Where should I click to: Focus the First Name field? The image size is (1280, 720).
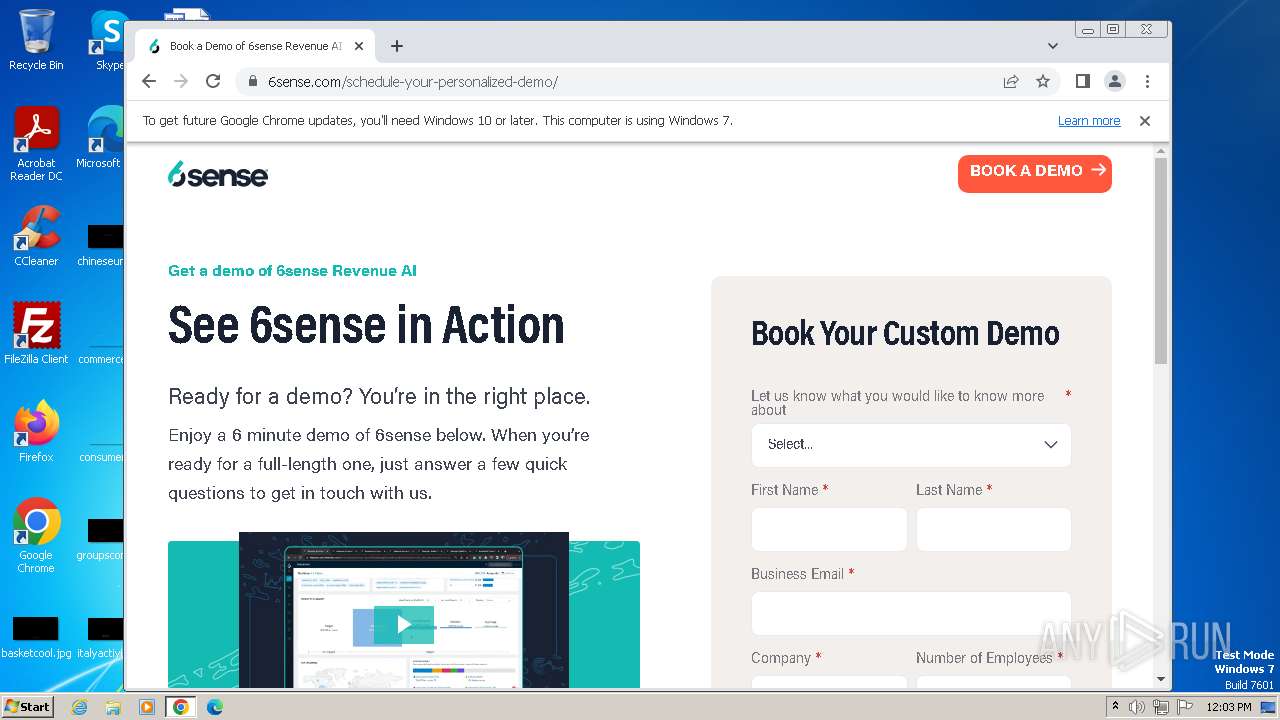(829, 529)
